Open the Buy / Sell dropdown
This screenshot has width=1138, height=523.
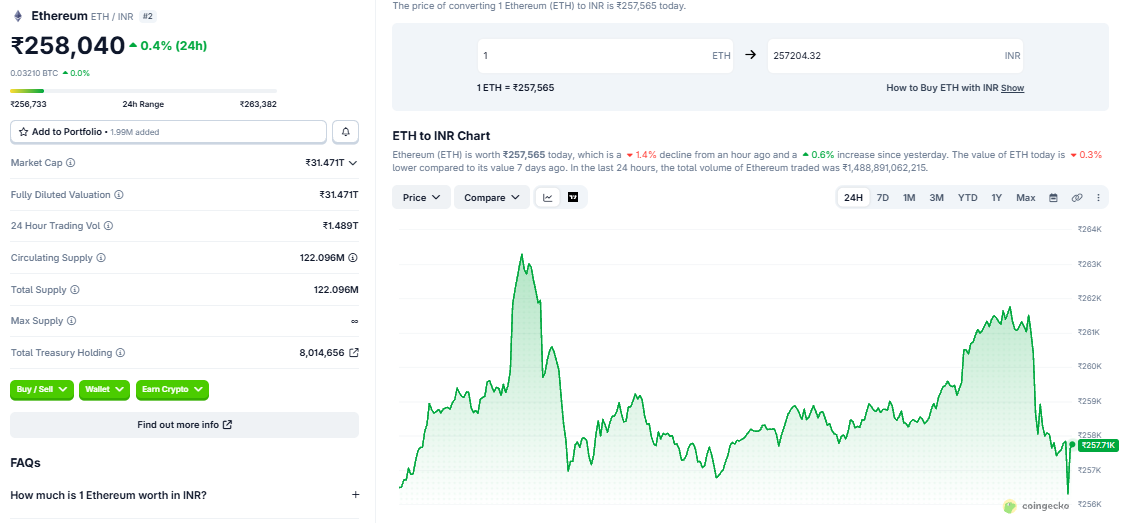tap(42, 390)
